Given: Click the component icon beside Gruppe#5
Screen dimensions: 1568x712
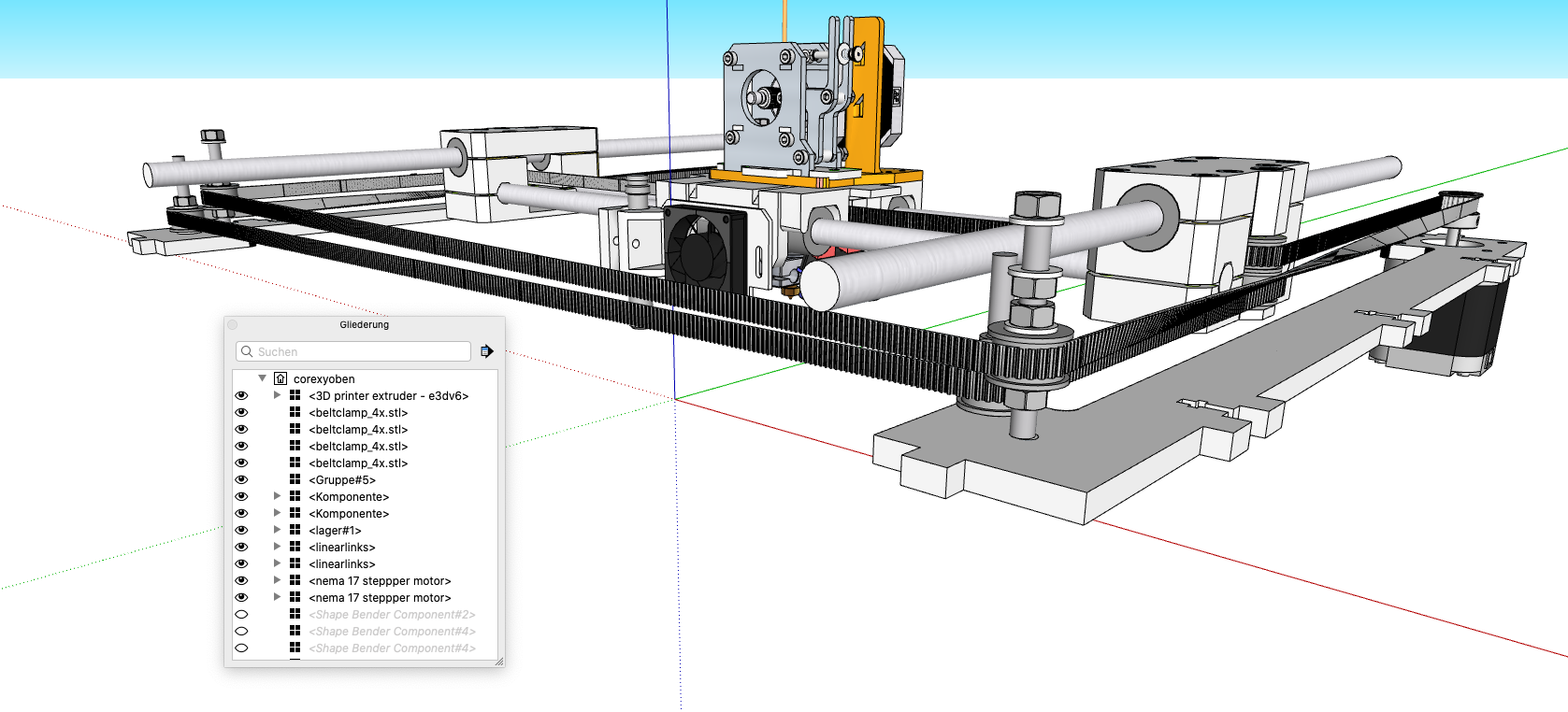Looking at the screenshot, I should pyautogui.click(x=295, y=480).
